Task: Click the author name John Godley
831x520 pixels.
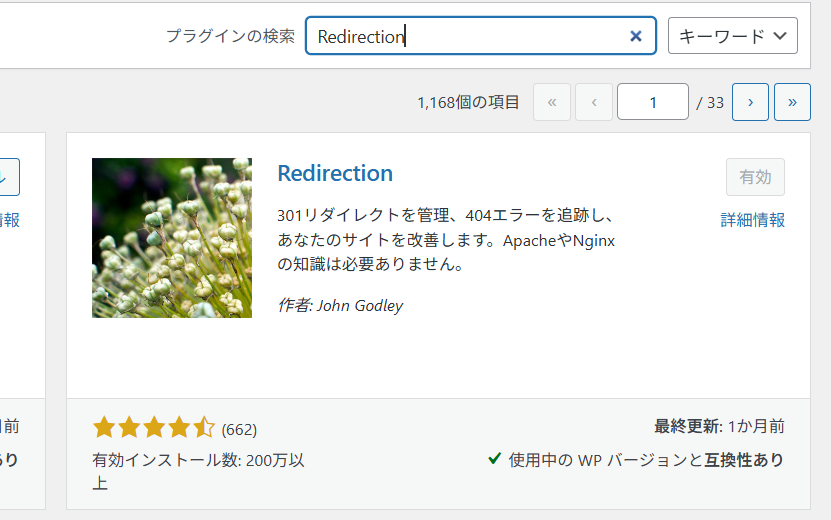Action: pos(359,305)
